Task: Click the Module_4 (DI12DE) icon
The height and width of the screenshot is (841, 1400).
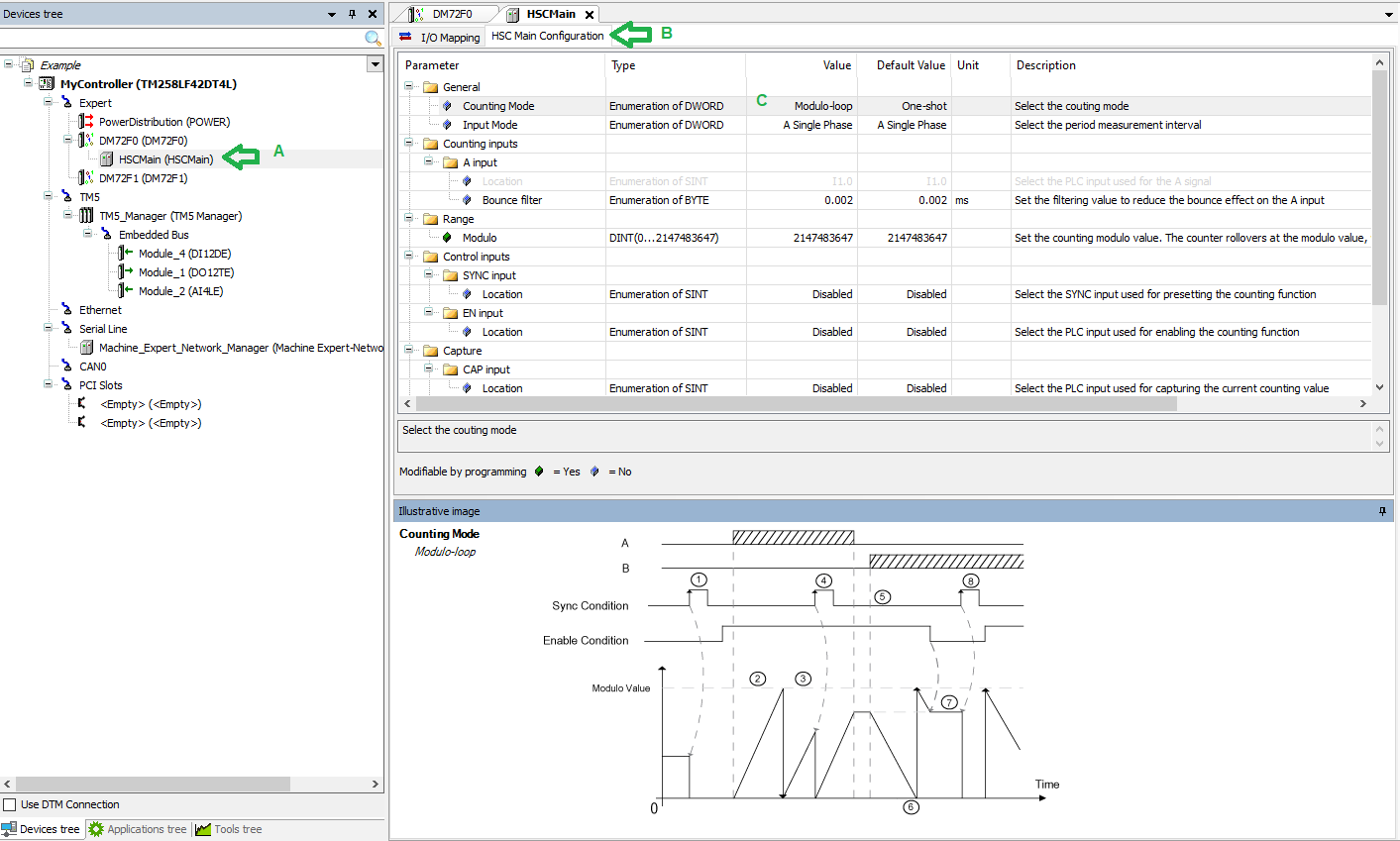Action: click(x=126, y=254)
